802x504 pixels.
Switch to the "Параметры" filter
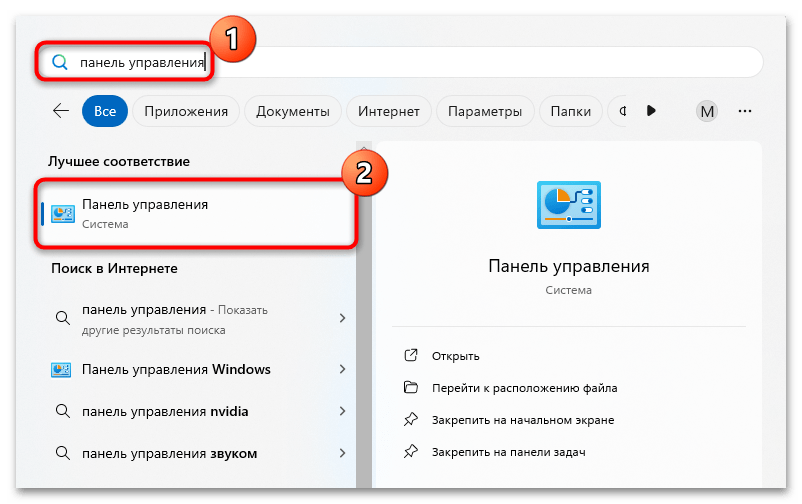point(485,111)
